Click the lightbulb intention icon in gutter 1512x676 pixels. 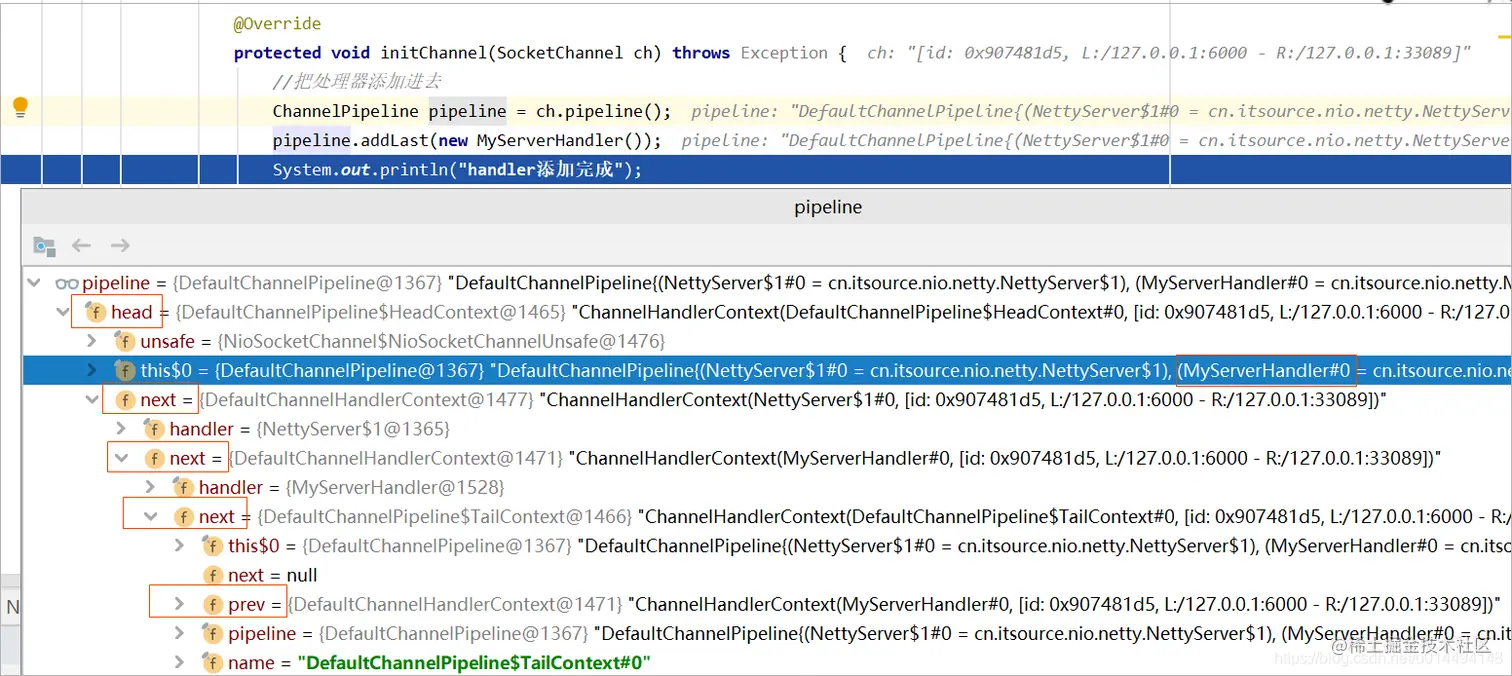20,109
